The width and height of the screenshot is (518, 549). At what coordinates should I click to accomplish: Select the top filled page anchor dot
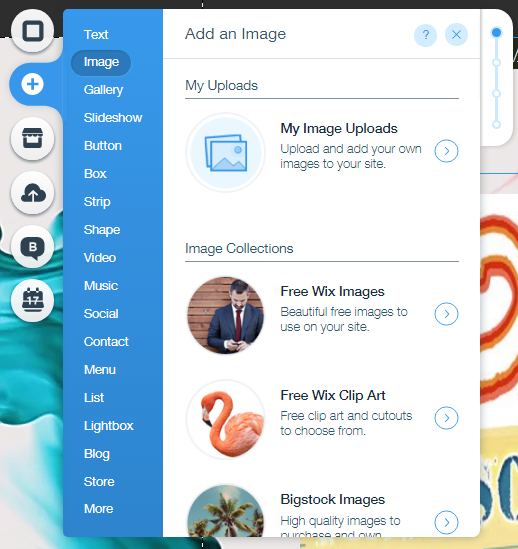point(496,33)
